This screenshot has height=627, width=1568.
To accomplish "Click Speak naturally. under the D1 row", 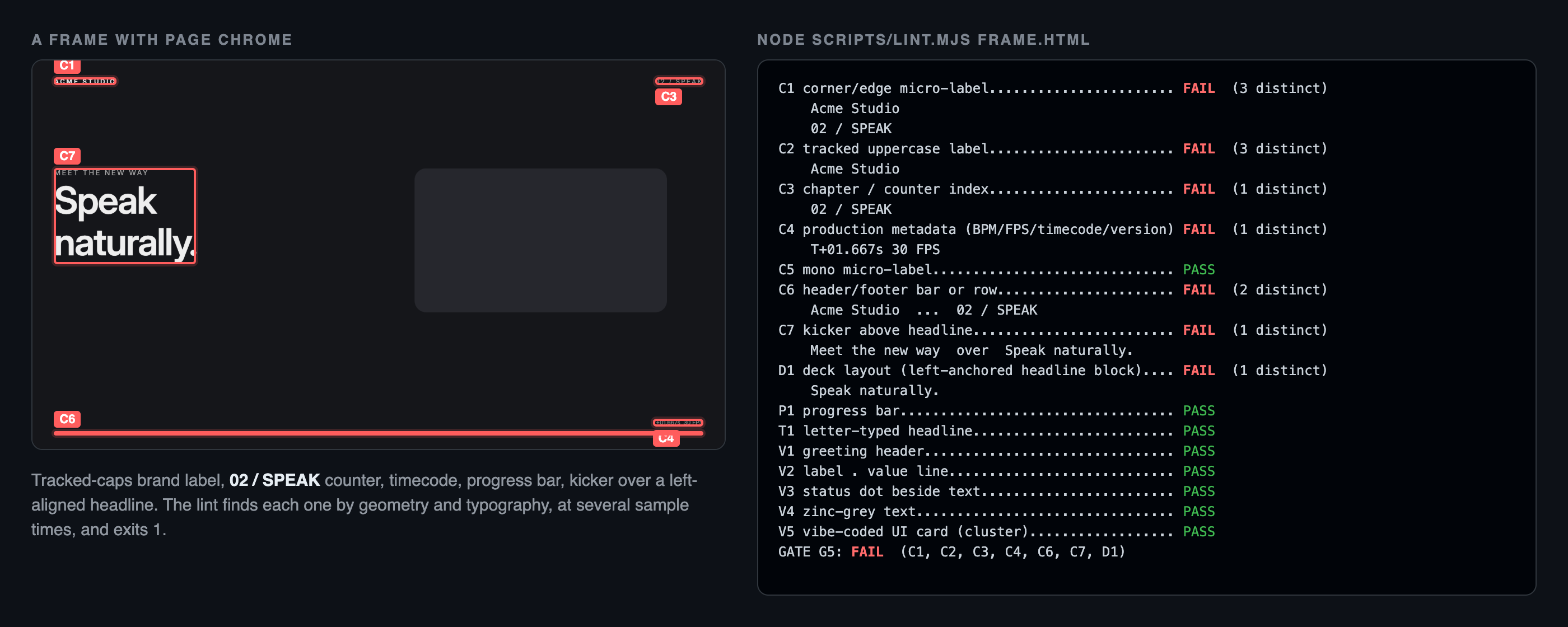I will pyautogui.click(x=875, y=390).
